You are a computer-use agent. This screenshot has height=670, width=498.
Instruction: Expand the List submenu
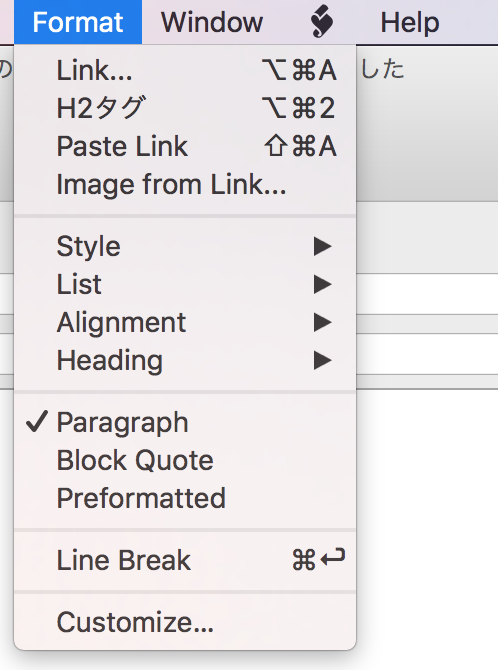(x=185, y=284)
